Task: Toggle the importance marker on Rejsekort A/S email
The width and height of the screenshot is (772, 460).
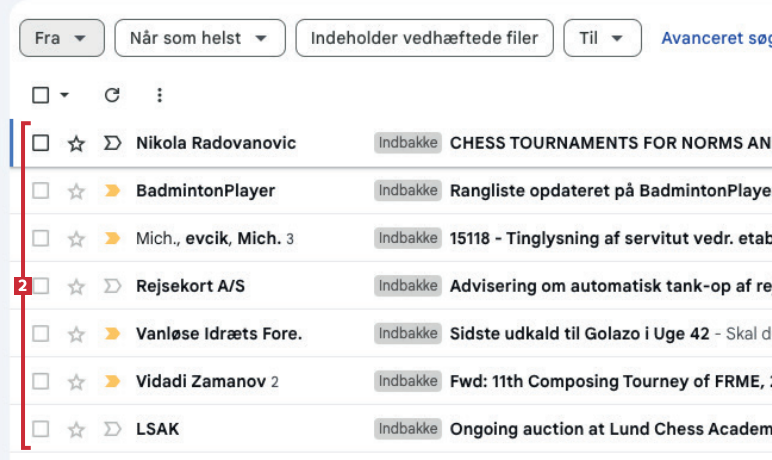Action: point(112,287)
